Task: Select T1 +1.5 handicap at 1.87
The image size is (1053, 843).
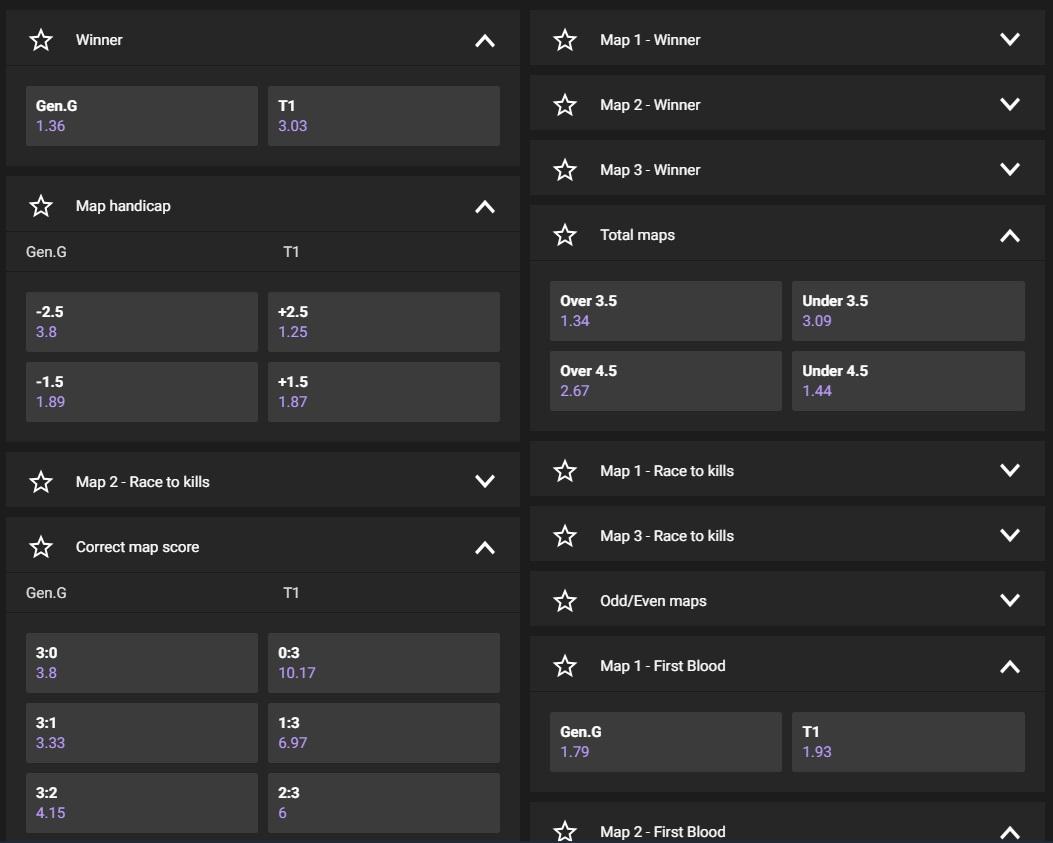Action: (383, 392)
